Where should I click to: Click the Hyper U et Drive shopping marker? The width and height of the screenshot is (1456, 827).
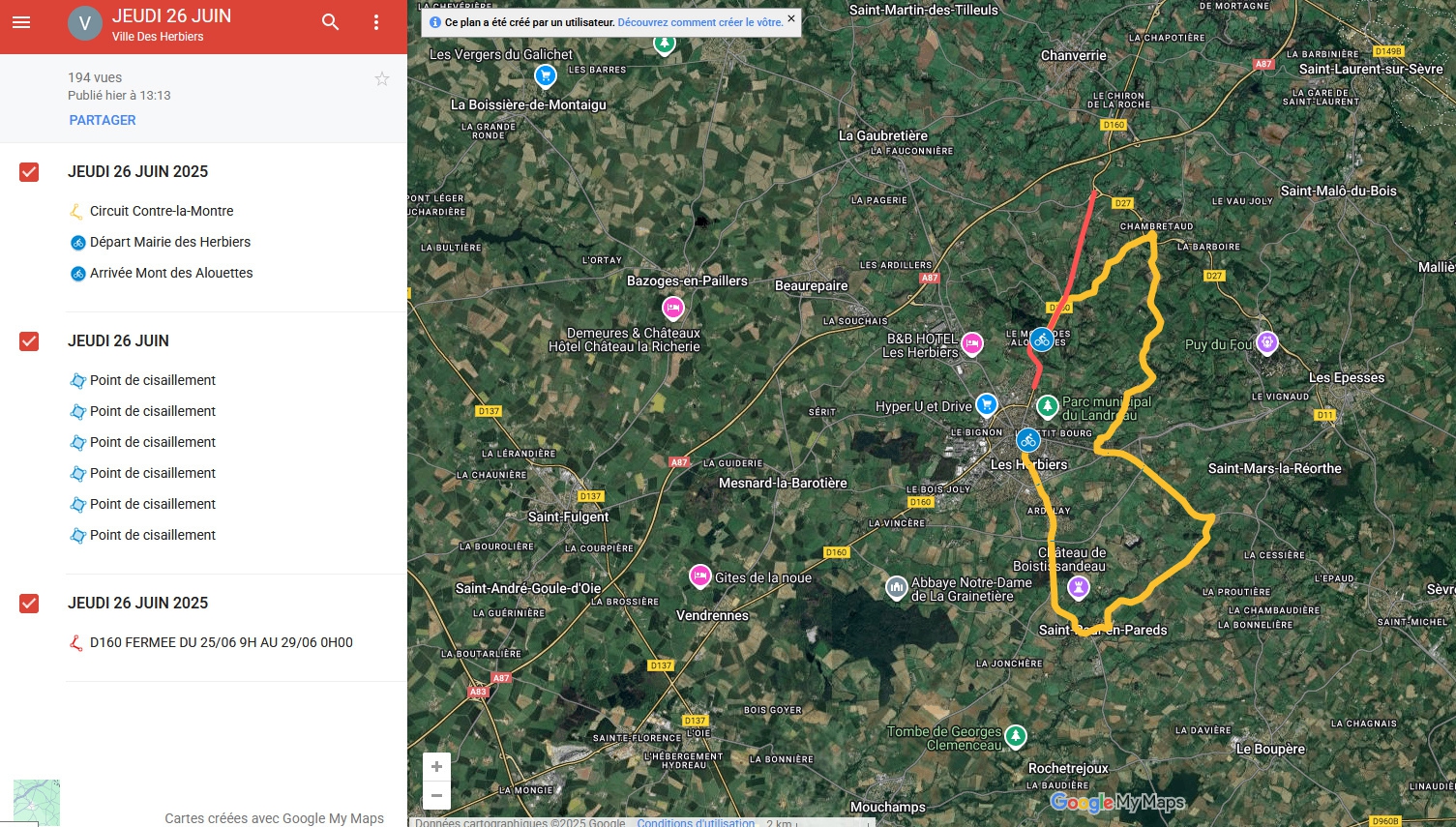[x=987, y=404]
